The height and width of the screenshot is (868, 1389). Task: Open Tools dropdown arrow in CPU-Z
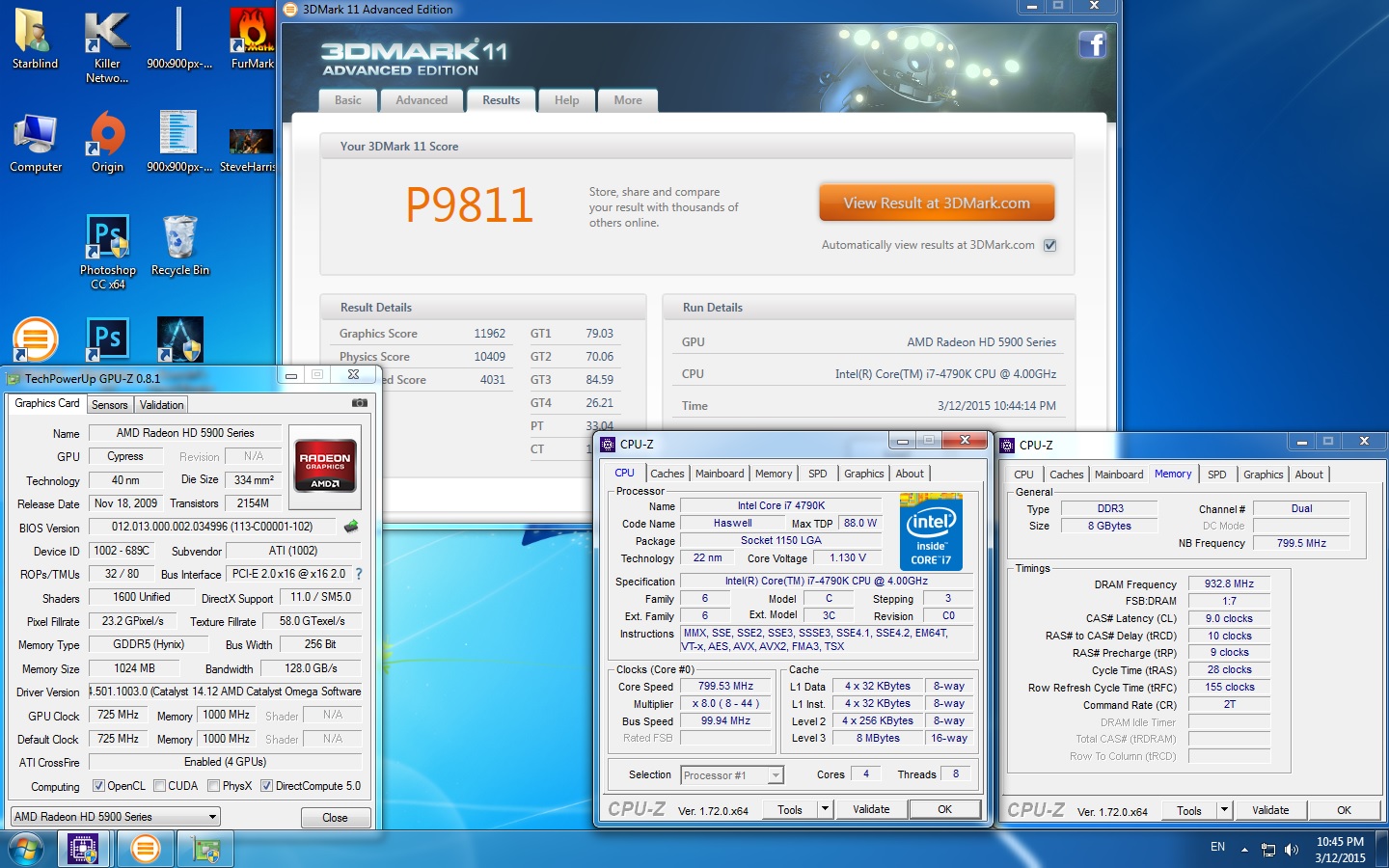pyautogui.click(x=825, y=809)
